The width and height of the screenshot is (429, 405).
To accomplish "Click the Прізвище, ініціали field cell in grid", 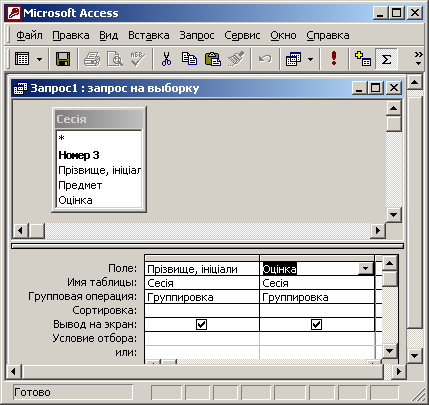I will [x=202, y=269].
